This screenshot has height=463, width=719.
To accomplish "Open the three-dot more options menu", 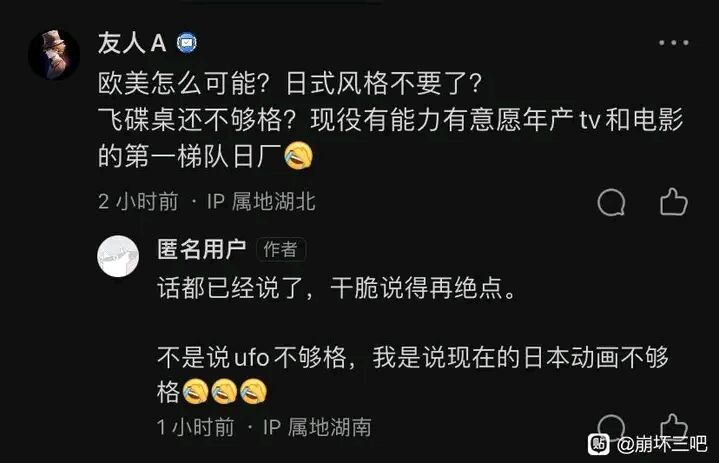I will [x=674, y=43].
